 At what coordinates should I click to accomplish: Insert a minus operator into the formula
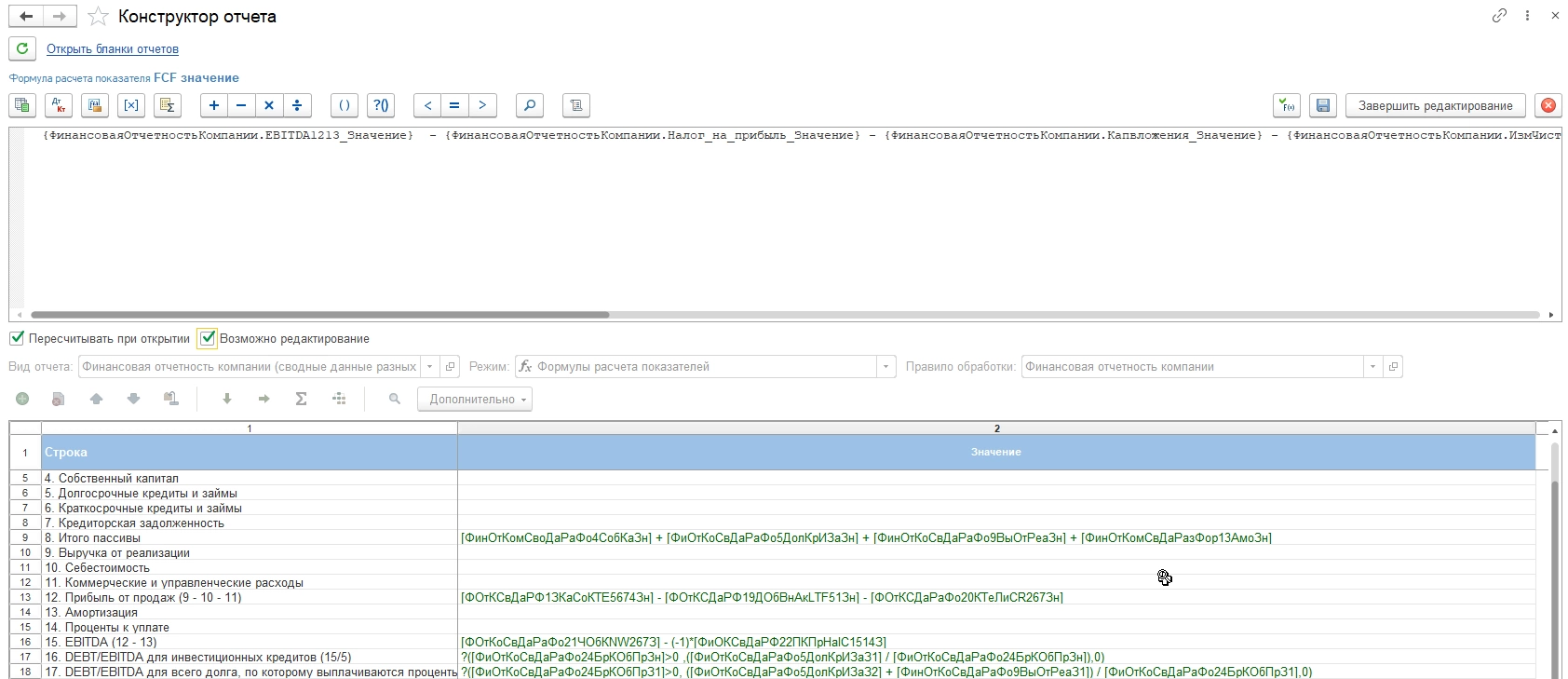241,105
